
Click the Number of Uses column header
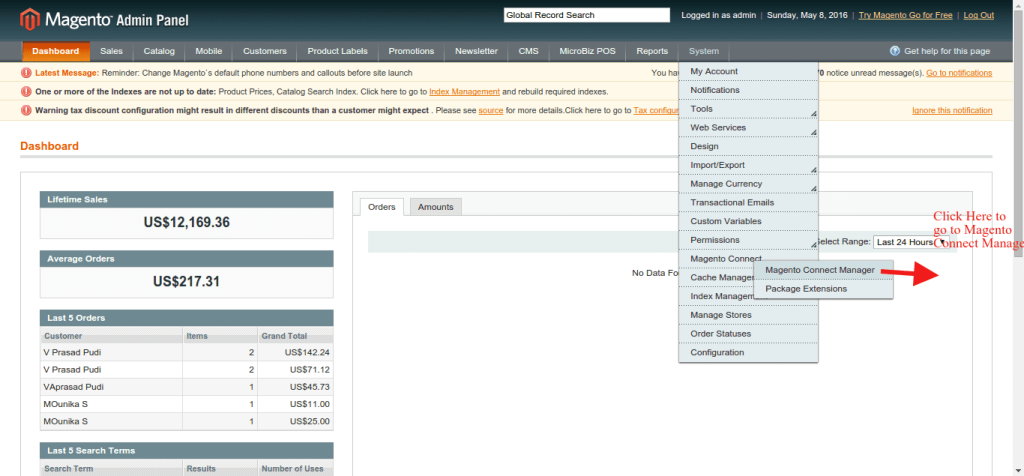point(295,468)
